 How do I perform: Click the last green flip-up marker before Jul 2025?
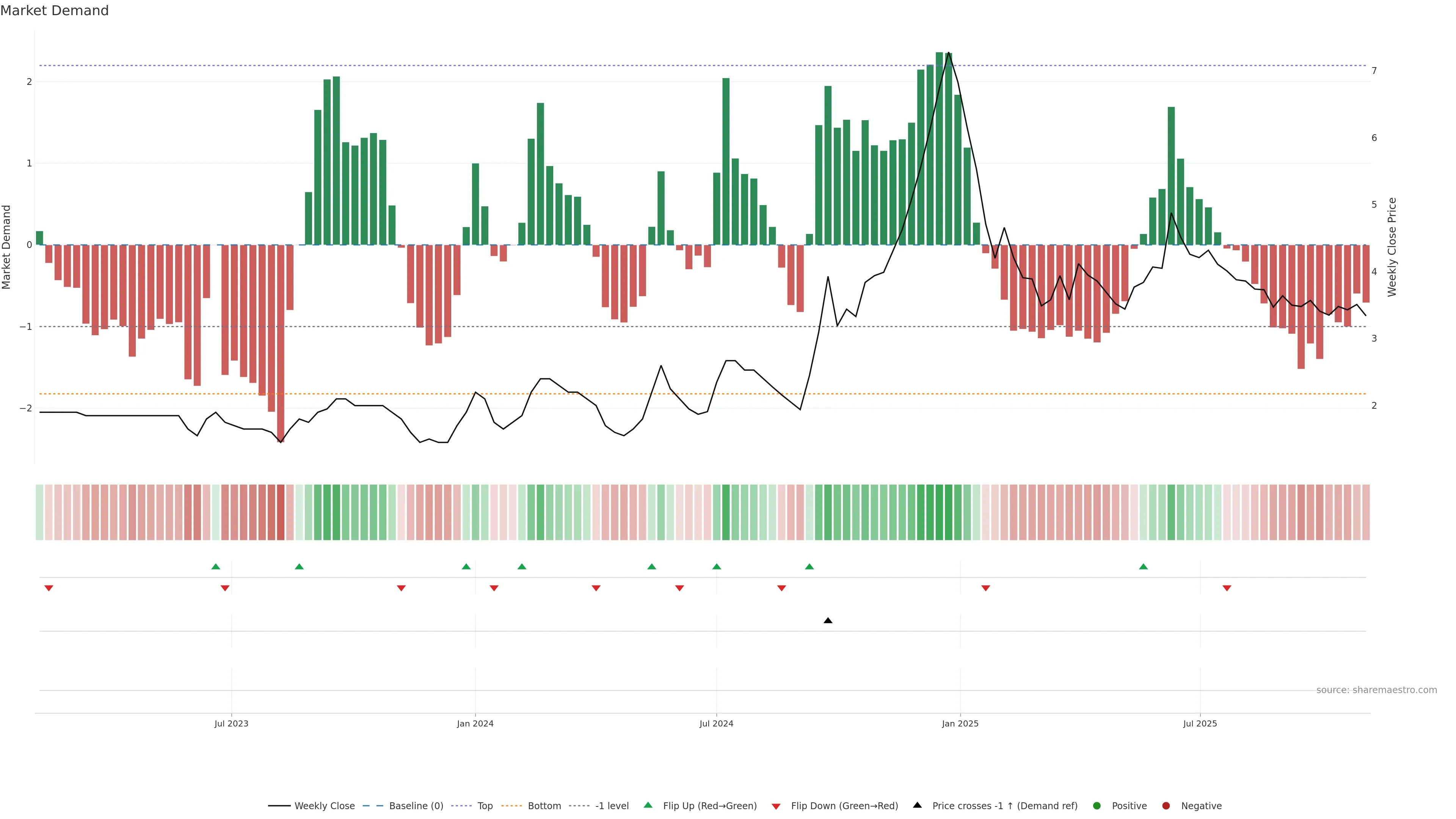1143,566
